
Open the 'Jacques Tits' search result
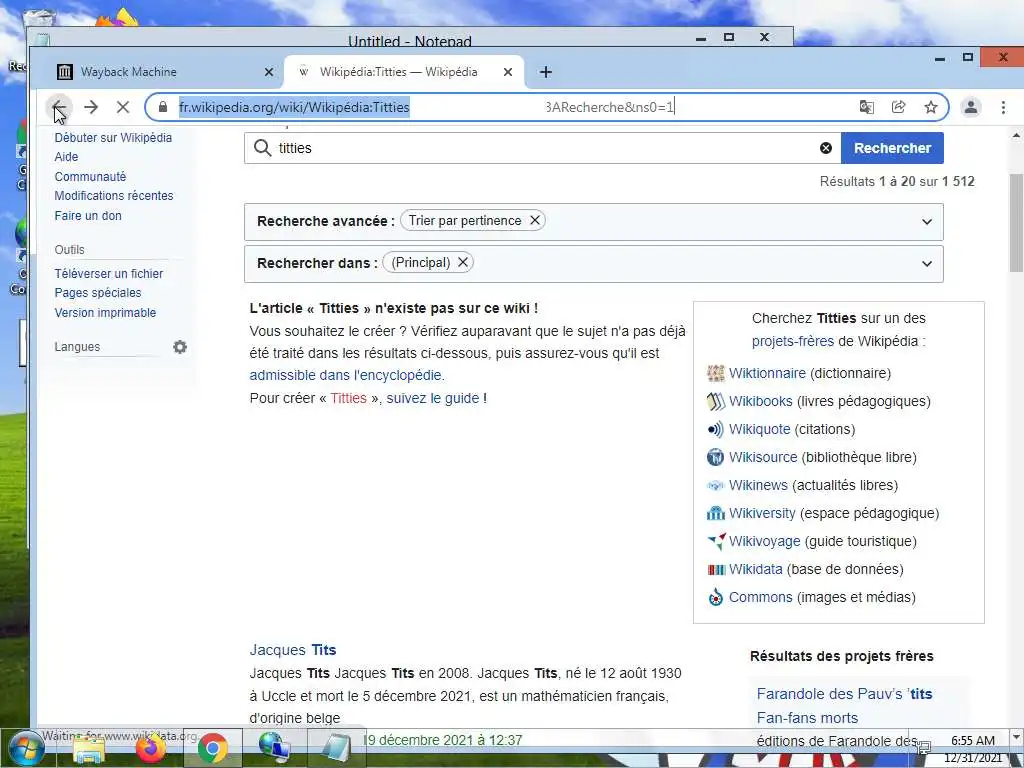[293, 650]
